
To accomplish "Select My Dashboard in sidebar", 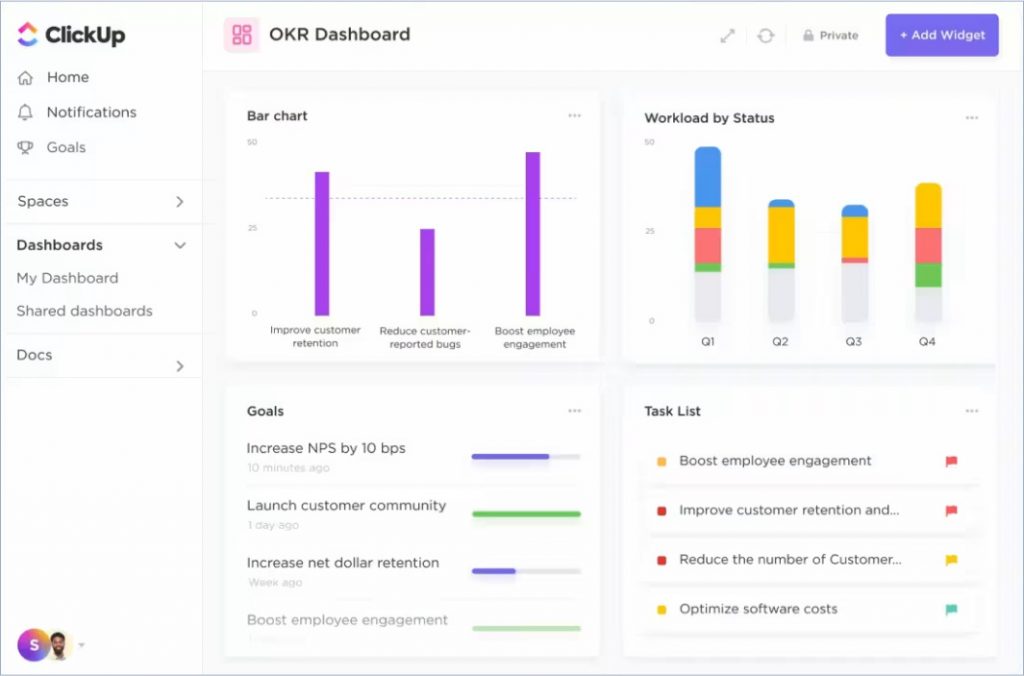I will [x=67, y=278].
